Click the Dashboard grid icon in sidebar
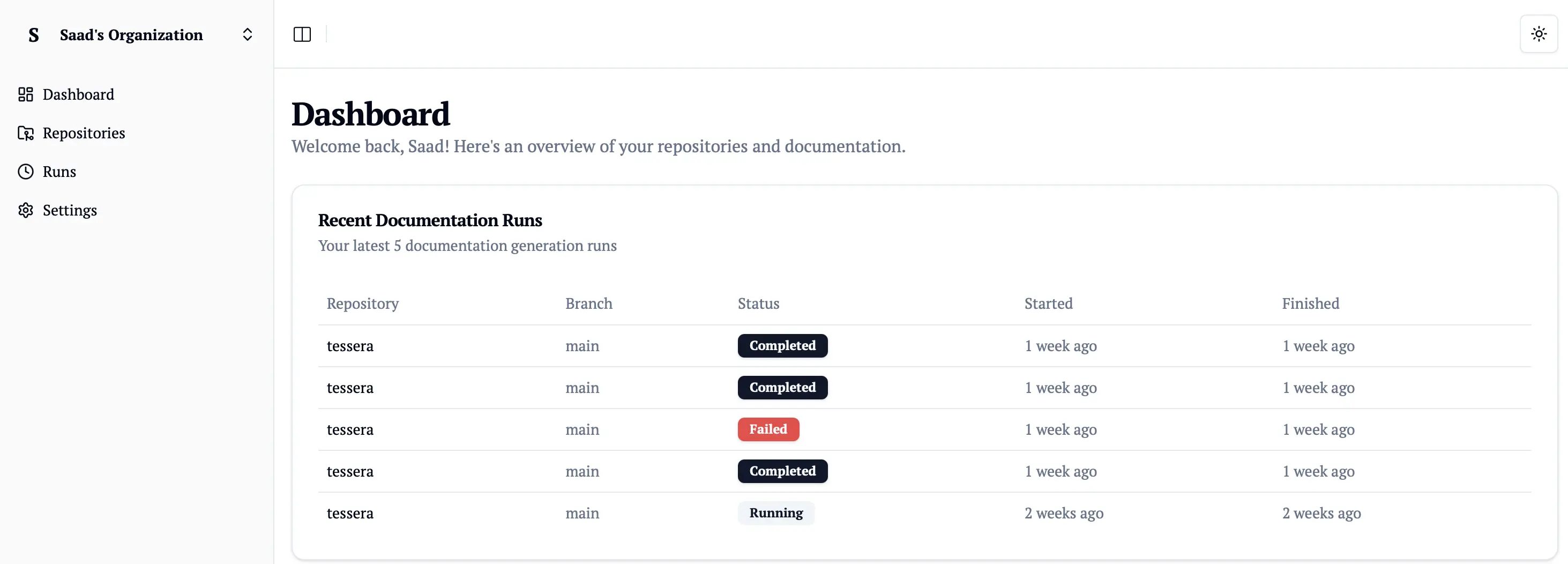Viewport: 1568px width, 564px height. pyautogui.click(x=26, y=94)
